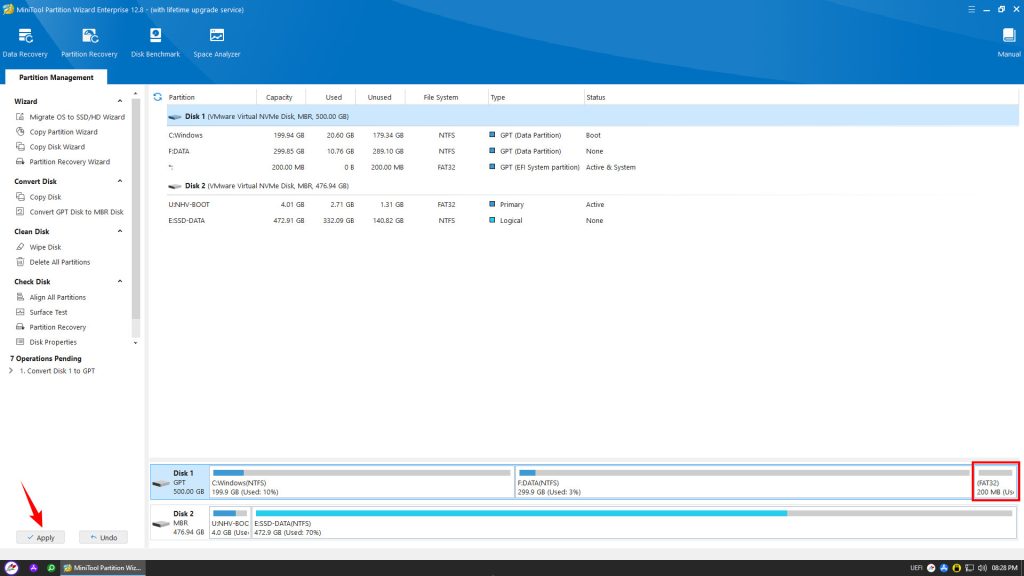
Task: Select the E:SSD-DATA partition row
Action: pos(592,221)
